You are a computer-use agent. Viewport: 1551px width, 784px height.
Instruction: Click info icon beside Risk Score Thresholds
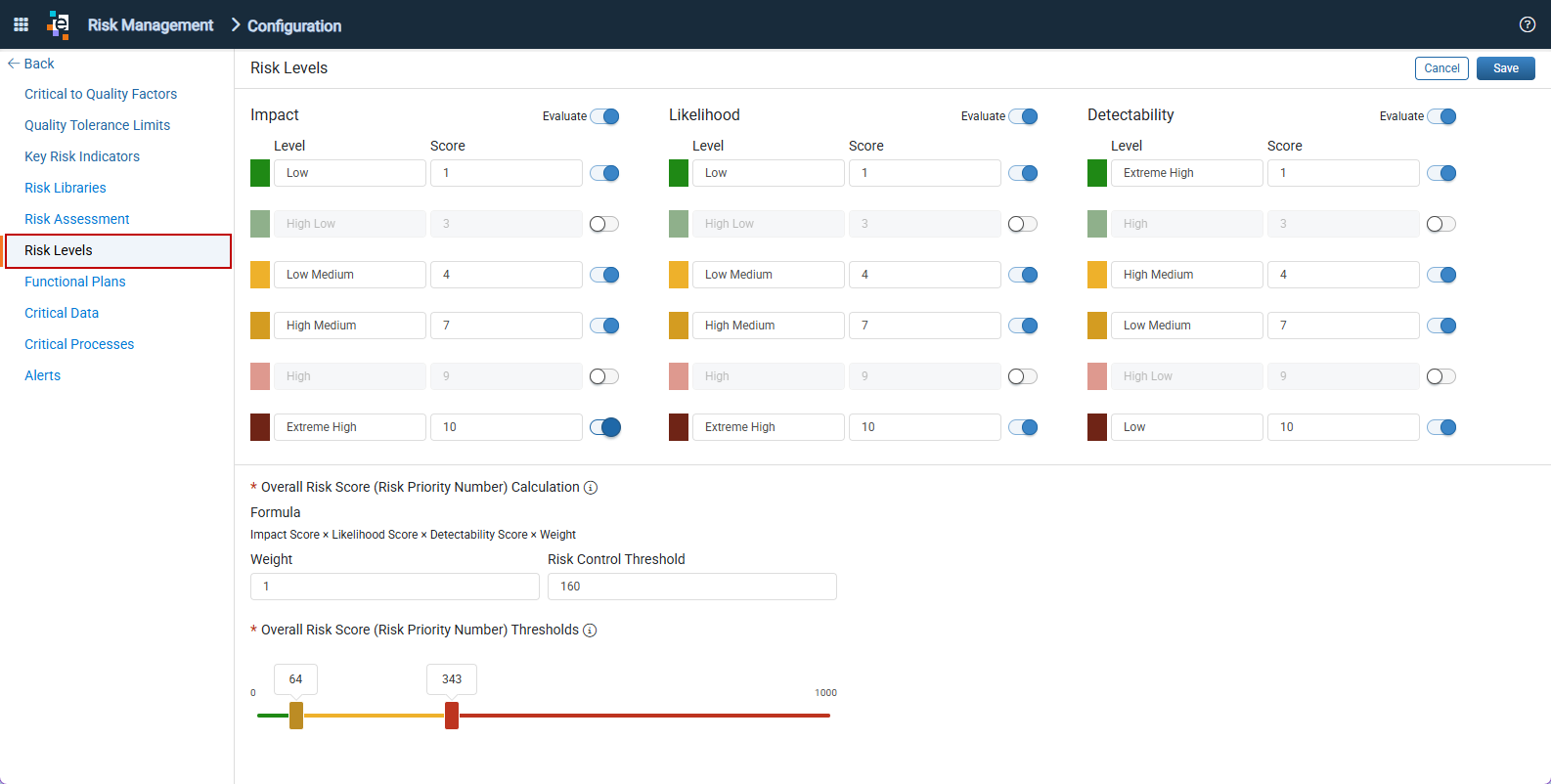tap(590, 631)
